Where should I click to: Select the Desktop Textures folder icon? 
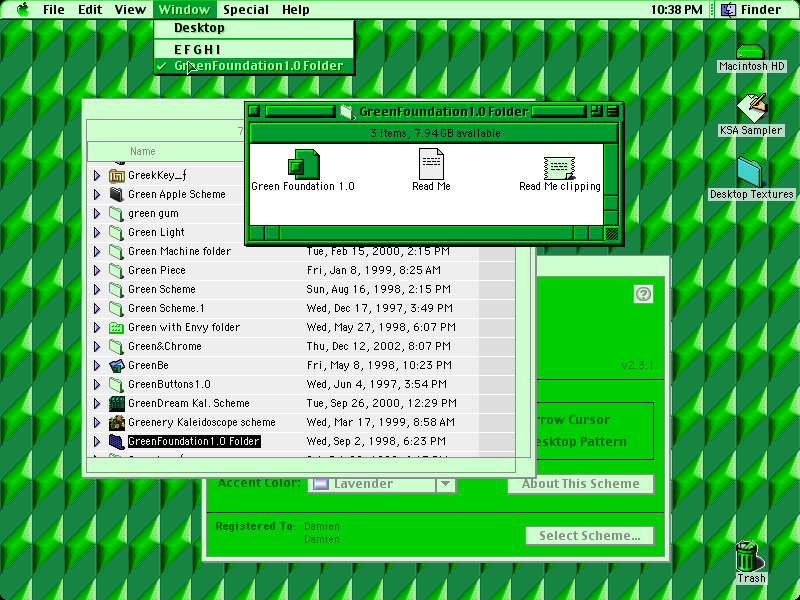pyautogui.click(x=750, y=172)
